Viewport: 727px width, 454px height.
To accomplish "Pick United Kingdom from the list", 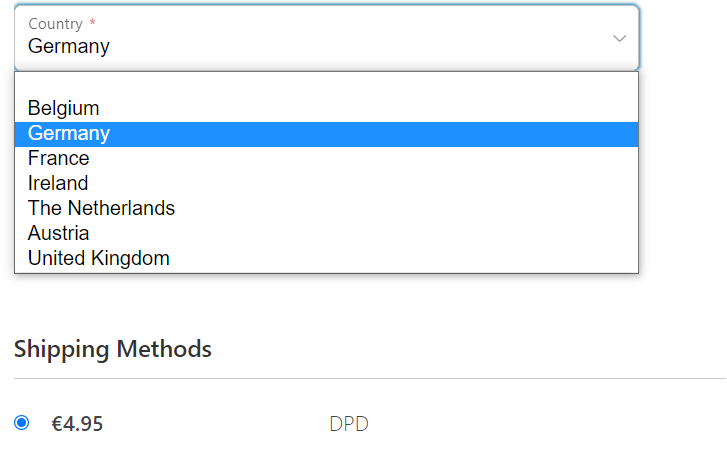I will pos(99,258).
